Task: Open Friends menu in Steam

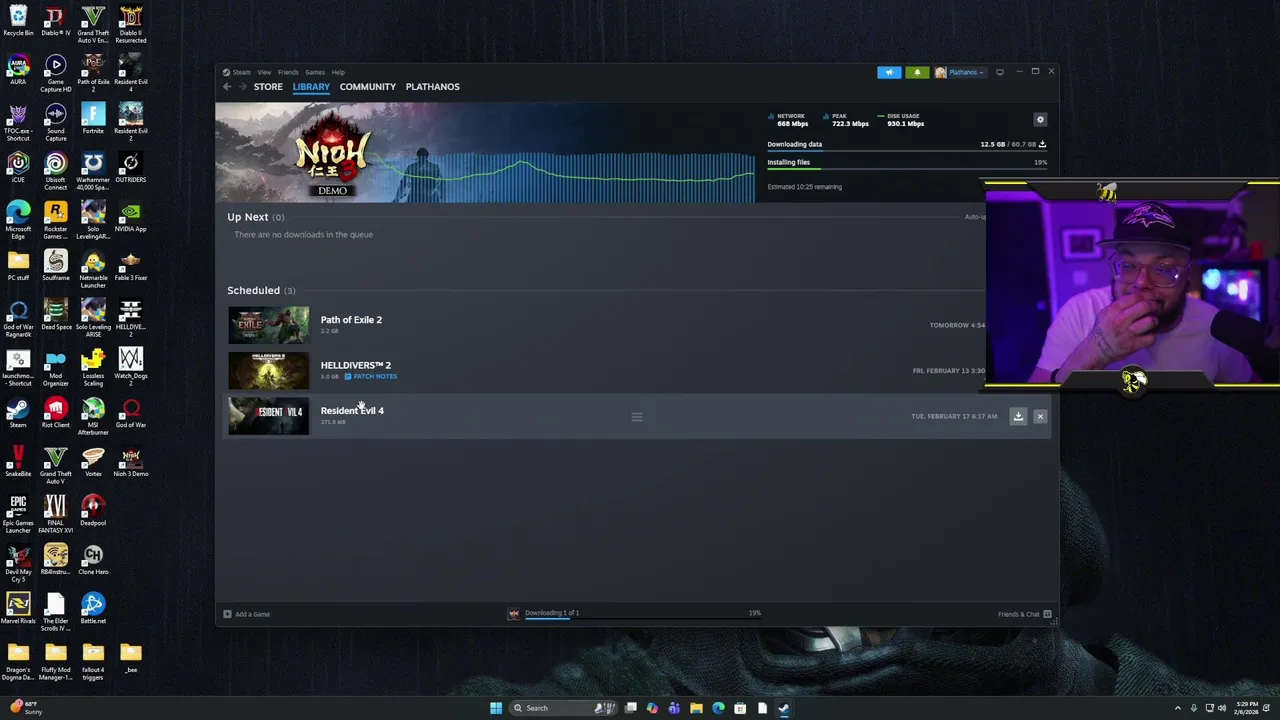Action: [288, 72]
